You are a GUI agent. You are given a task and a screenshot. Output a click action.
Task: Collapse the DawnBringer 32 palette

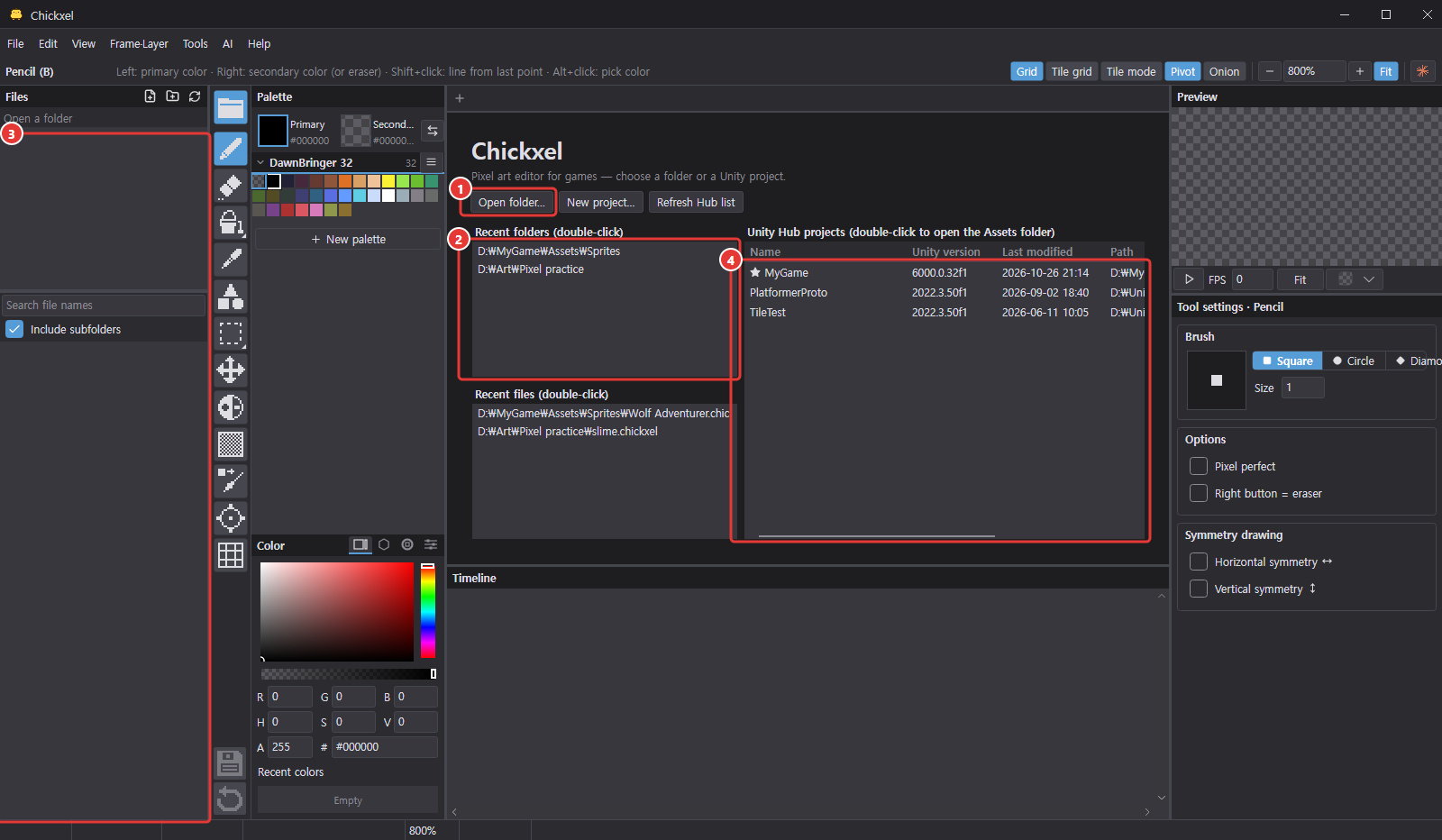point(260,163)
